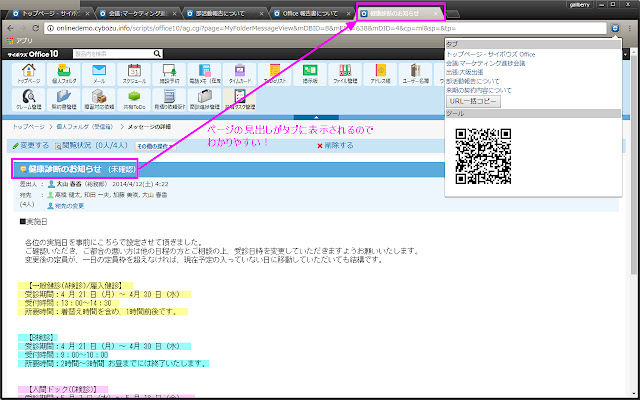Click the トップページ breadcrumb link
Viewport: 640px width, 400px height.
[x=28, y=127]
